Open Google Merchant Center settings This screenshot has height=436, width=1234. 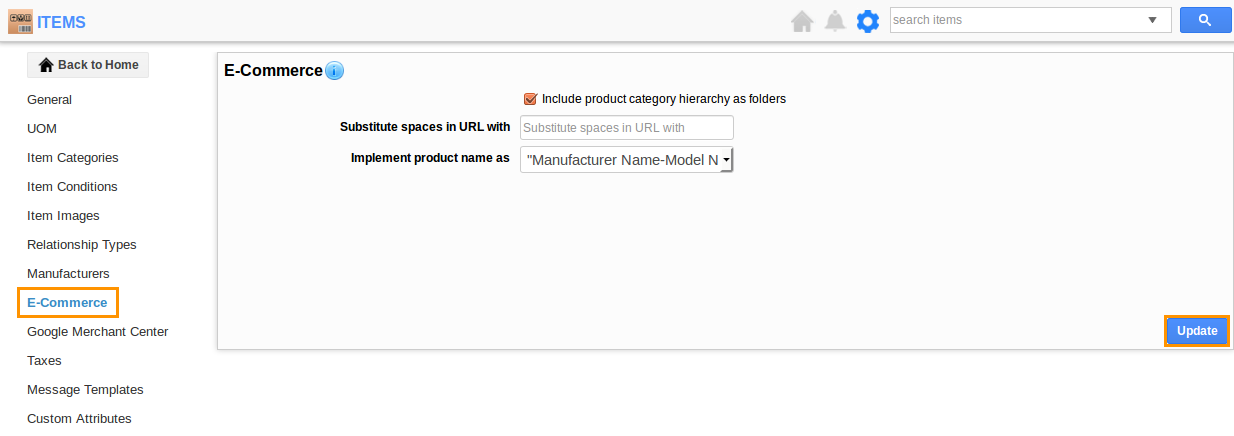coord(98,332)
